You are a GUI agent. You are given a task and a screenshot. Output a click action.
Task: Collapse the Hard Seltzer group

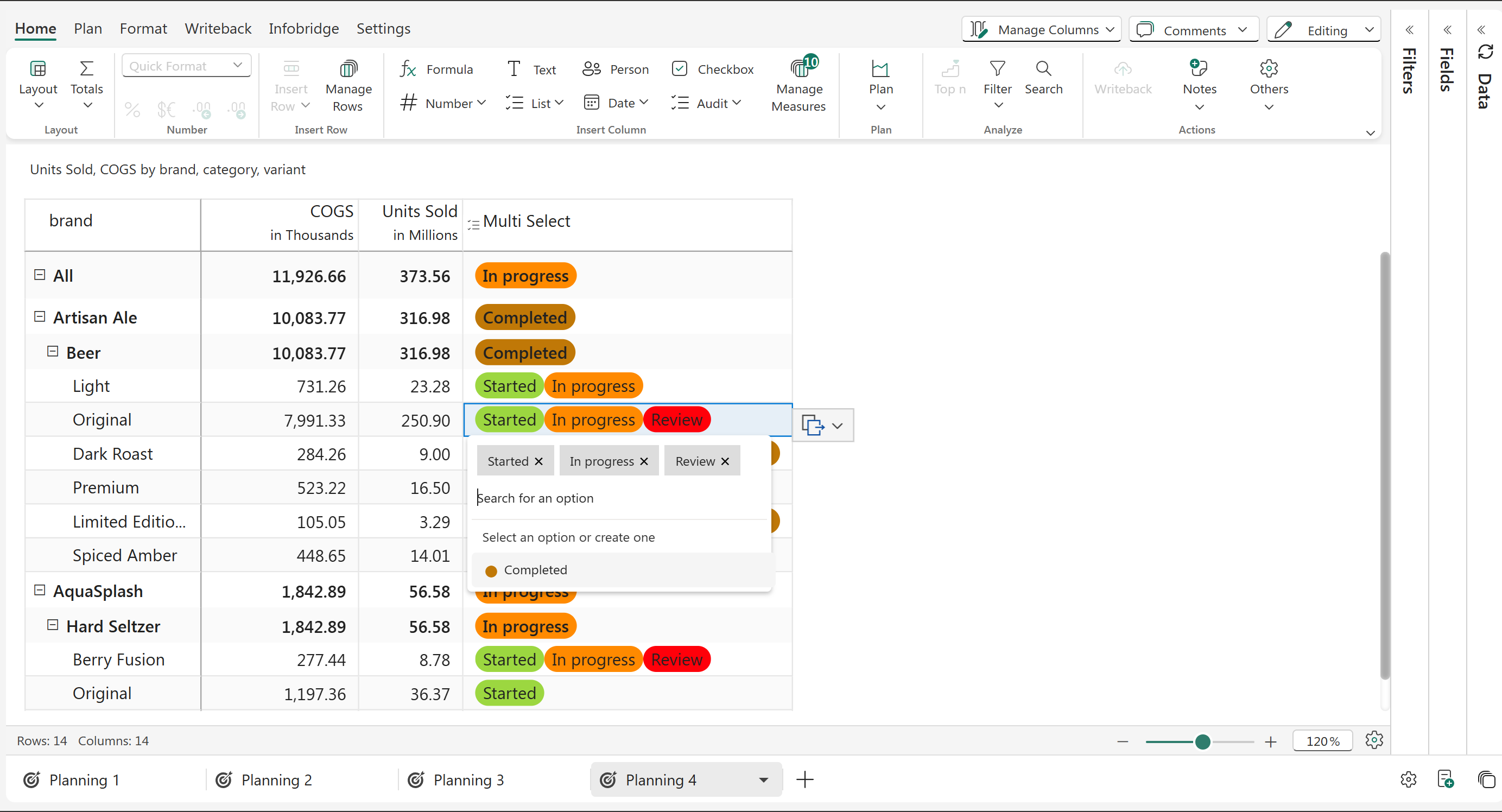tap(53, 625)
